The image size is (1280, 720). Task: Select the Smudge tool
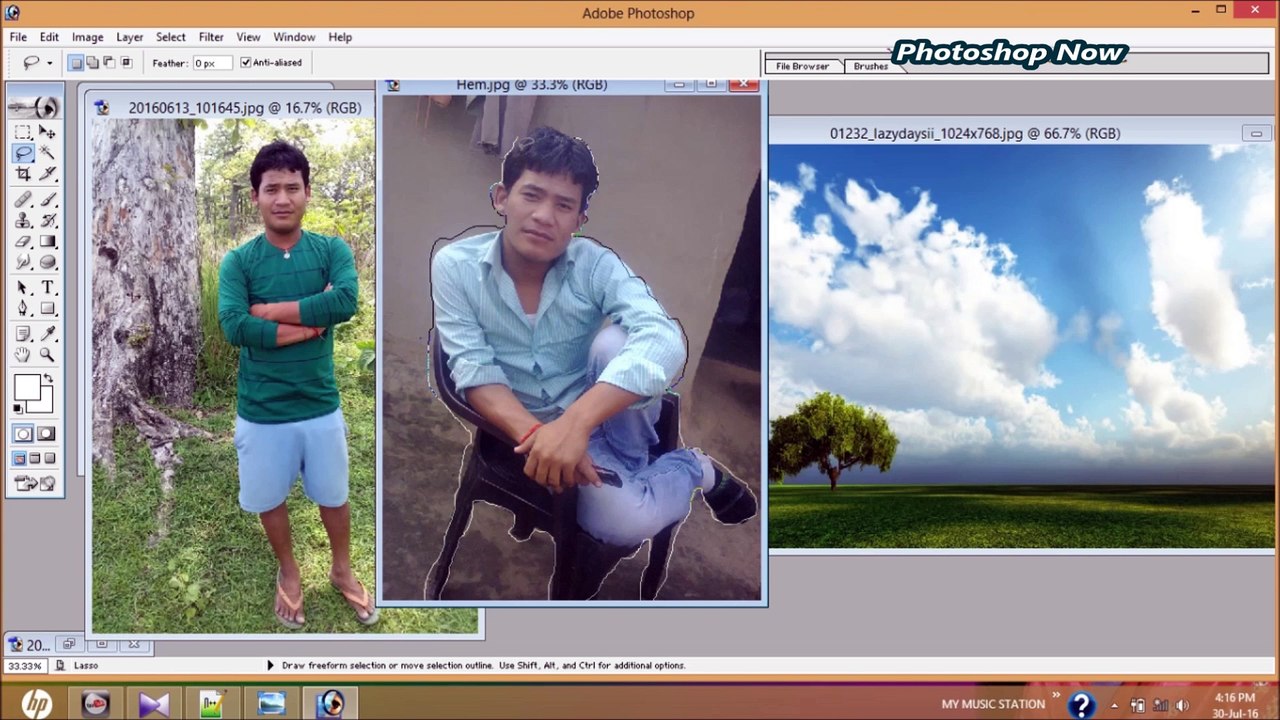[23, 263]
